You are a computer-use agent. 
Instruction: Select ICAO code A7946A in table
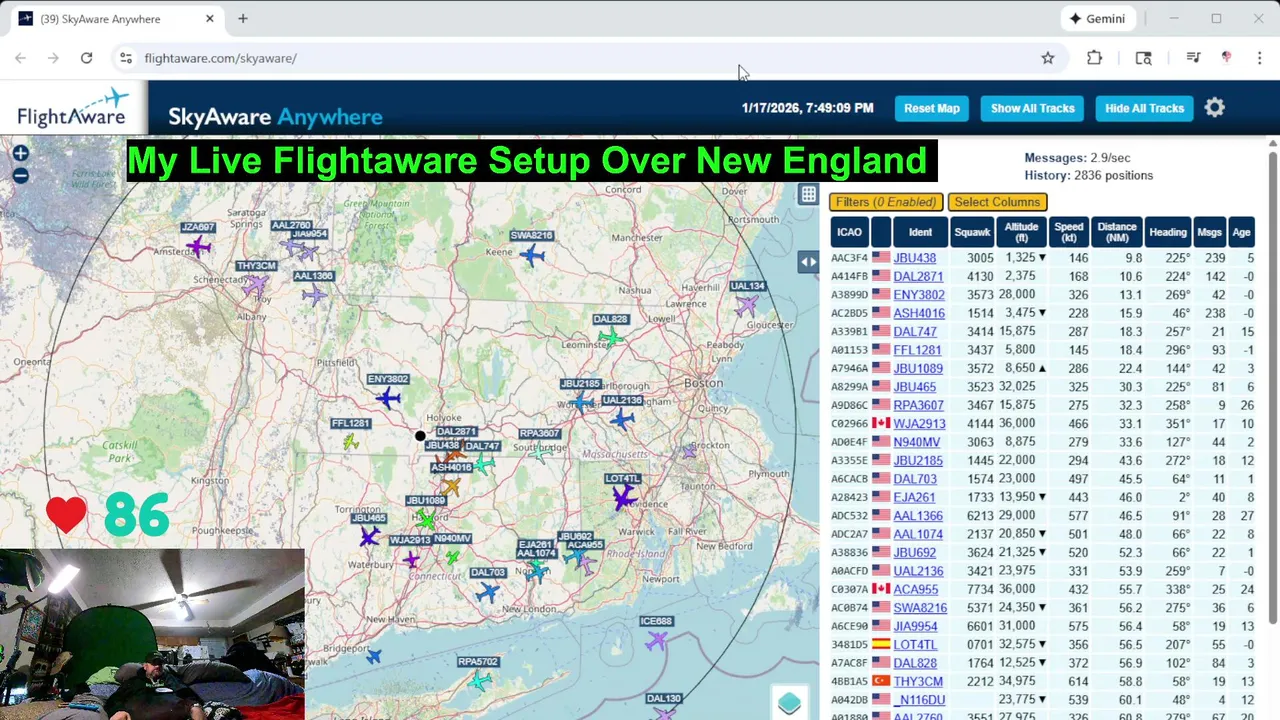tap(849, 369)
